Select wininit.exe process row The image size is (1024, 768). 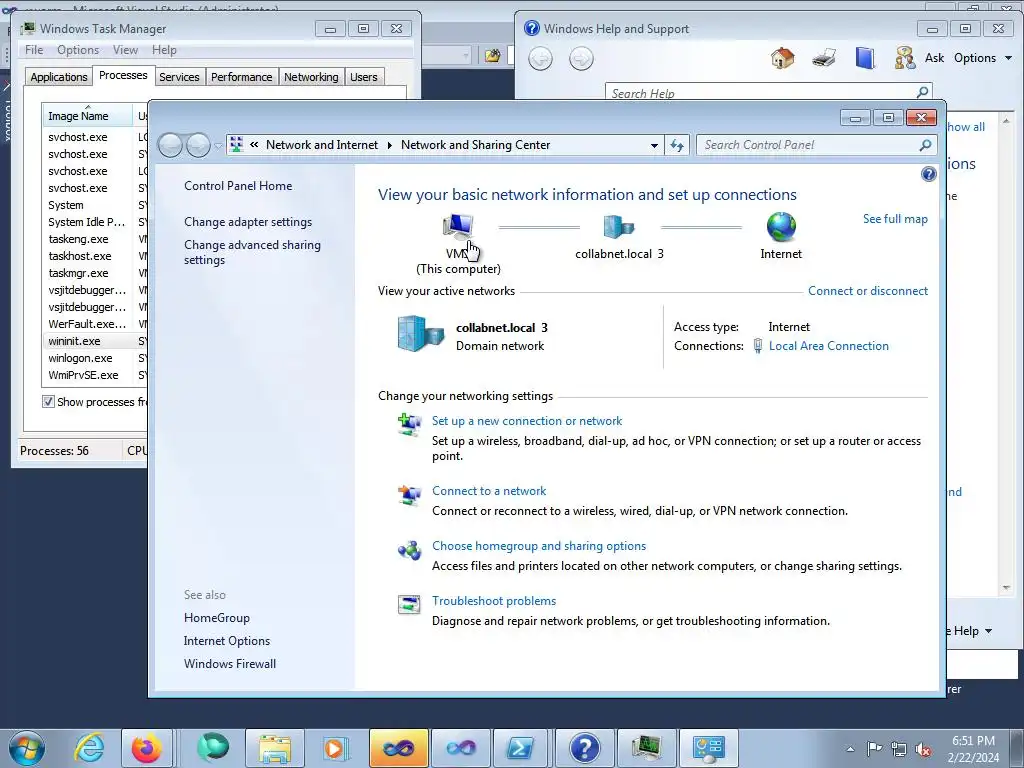(95, 341)
